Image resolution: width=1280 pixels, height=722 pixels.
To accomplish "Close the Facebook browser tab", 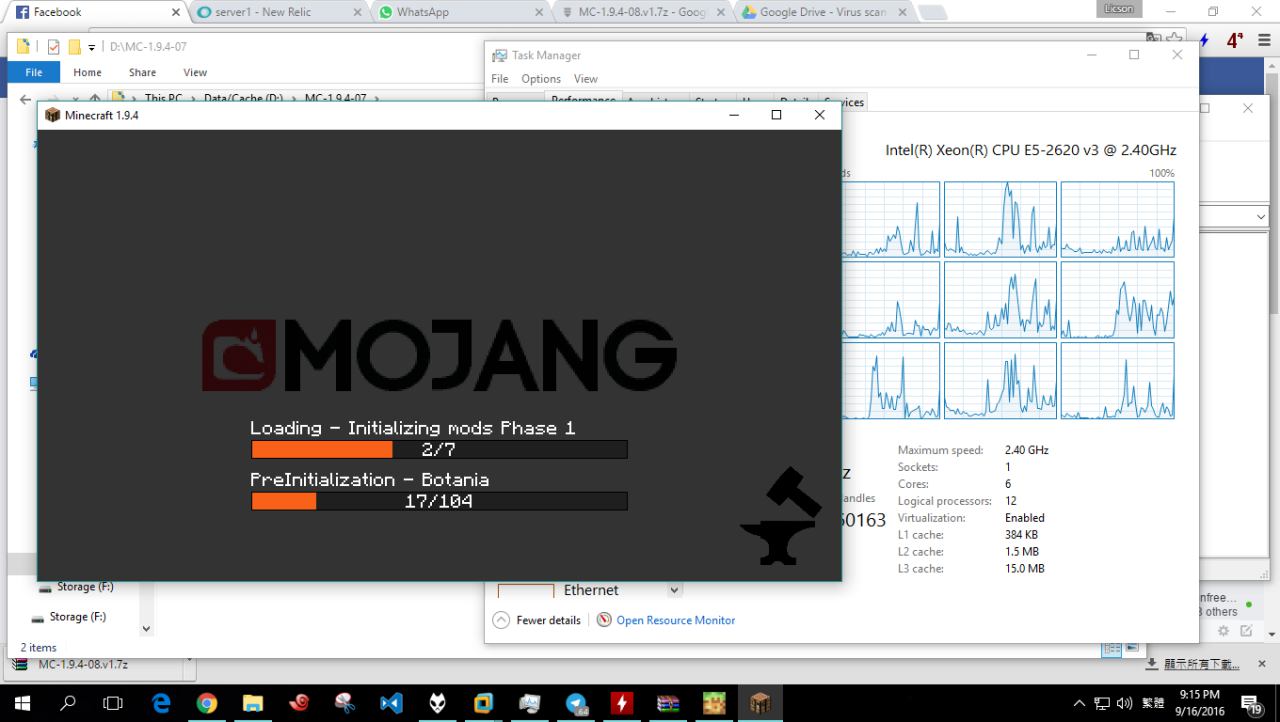I will click(175, 13).
